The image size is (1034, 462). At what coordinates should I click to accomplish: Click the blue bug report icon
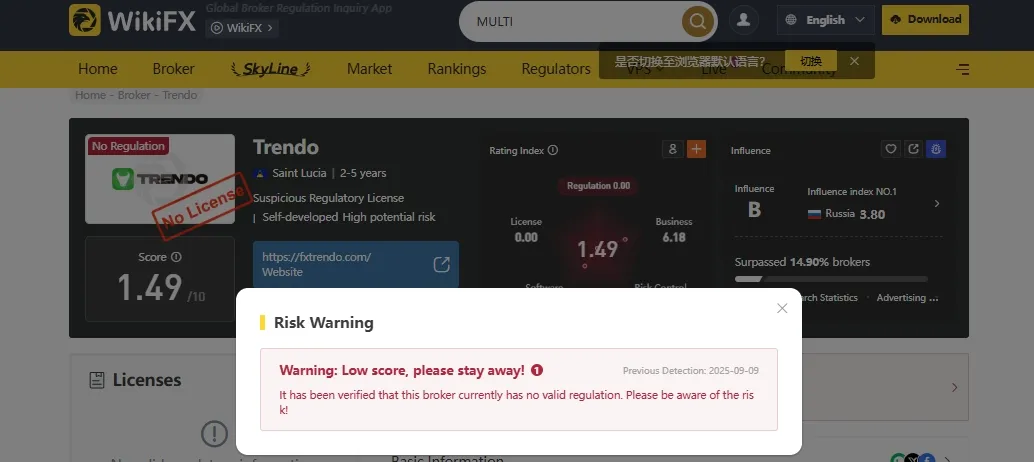936,149
